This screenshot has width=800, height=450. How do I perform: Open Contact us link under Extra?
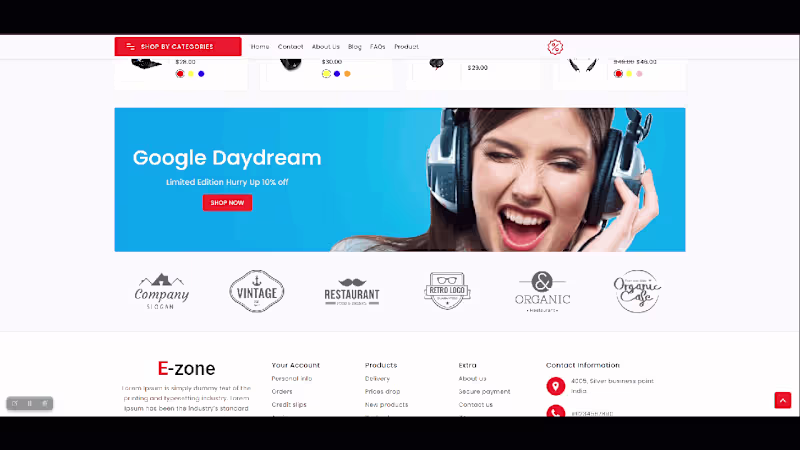pyautogui.click(x=476, y=405)
